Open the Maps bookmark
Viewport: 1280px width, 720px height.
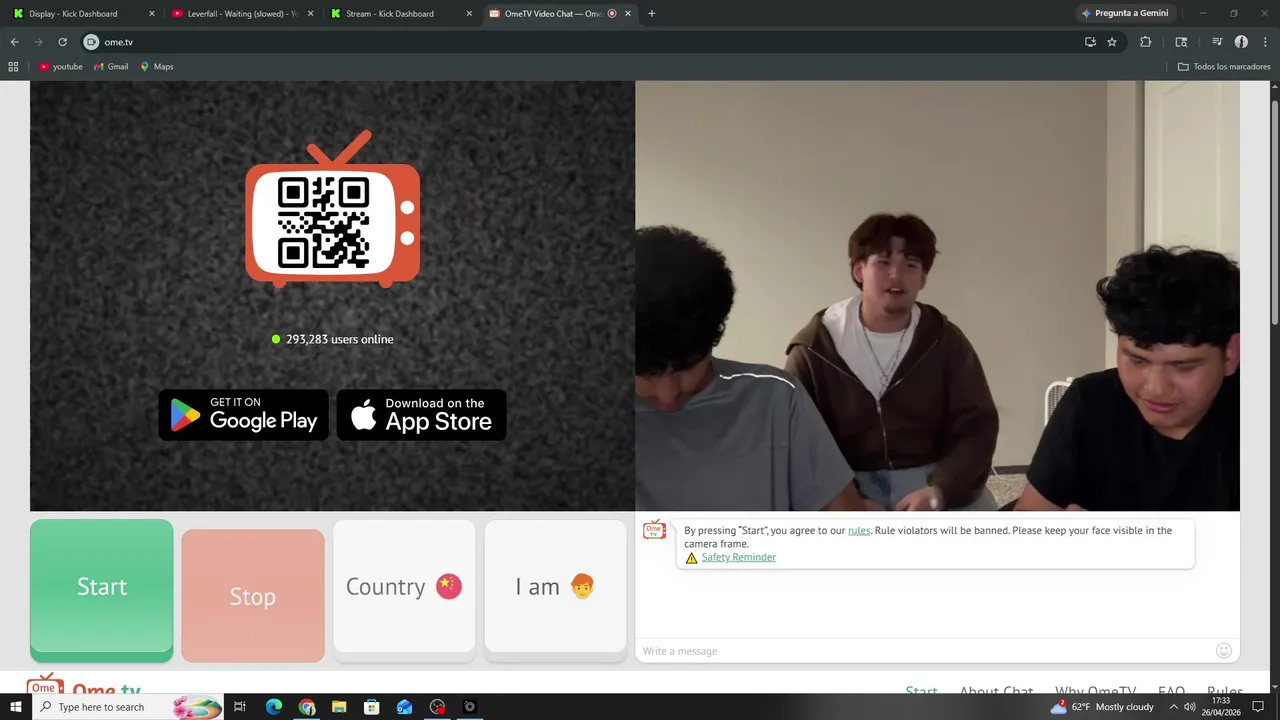point(157,67)
